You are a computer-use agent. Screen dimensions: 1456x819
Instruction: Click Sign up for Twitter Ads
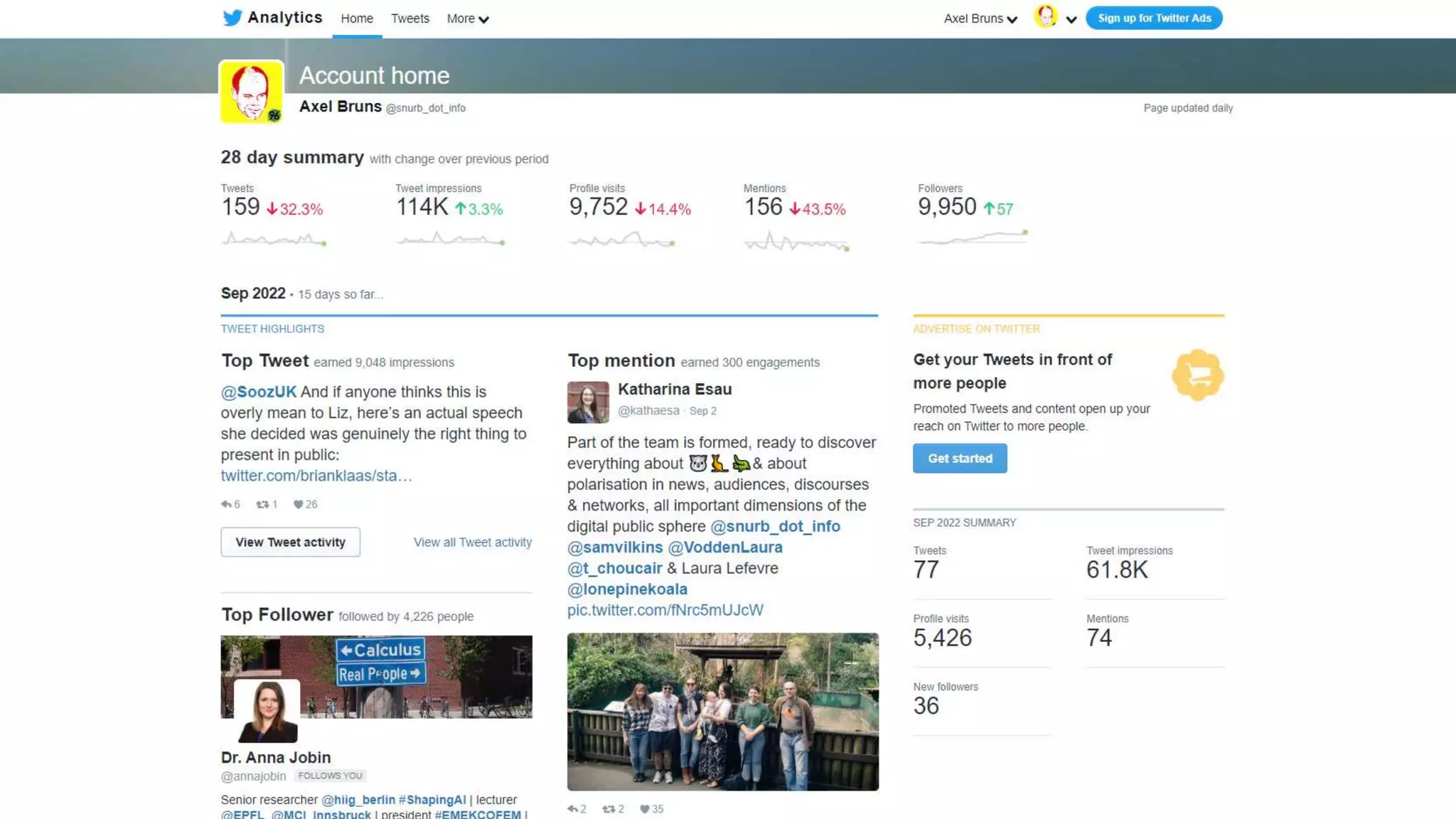point(1154,18)
